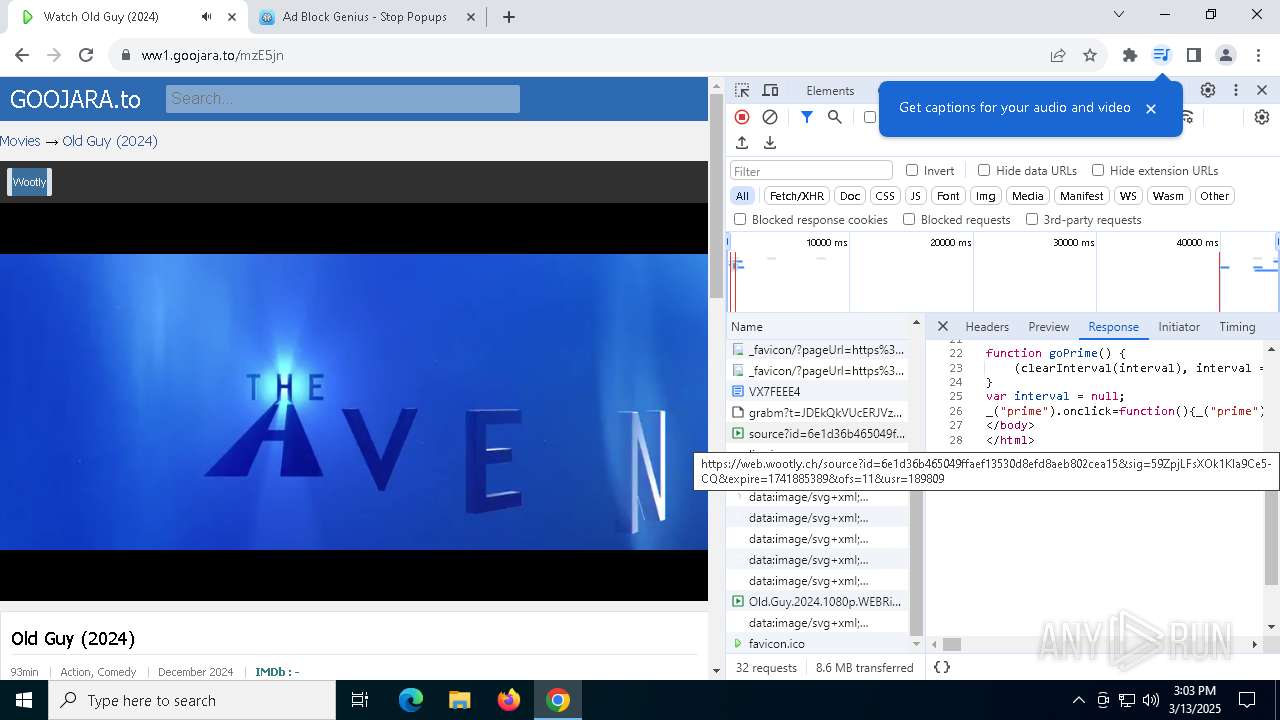Click the GOOJARA.to logo
The width and height of the screenshot is (1280, 720).
click(x=75, y=99)
